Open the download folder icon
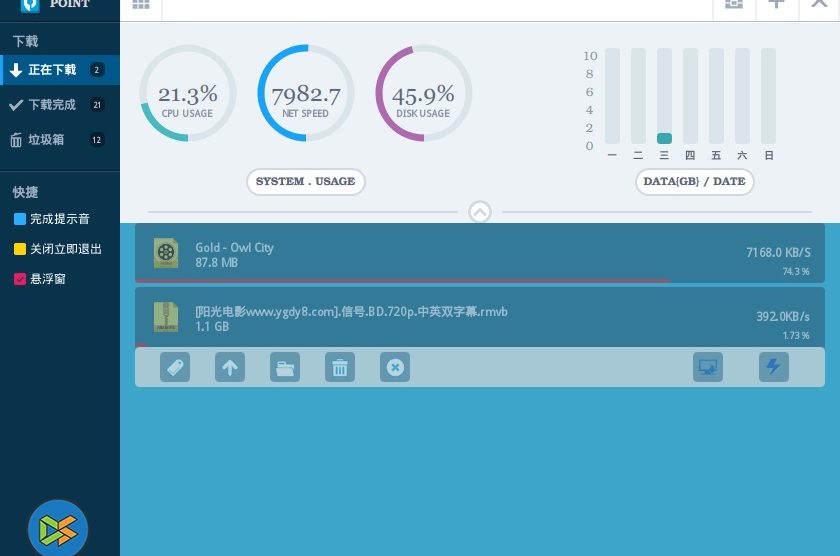Viewport: 840px width, 556px height. click(x=285, y=367)
